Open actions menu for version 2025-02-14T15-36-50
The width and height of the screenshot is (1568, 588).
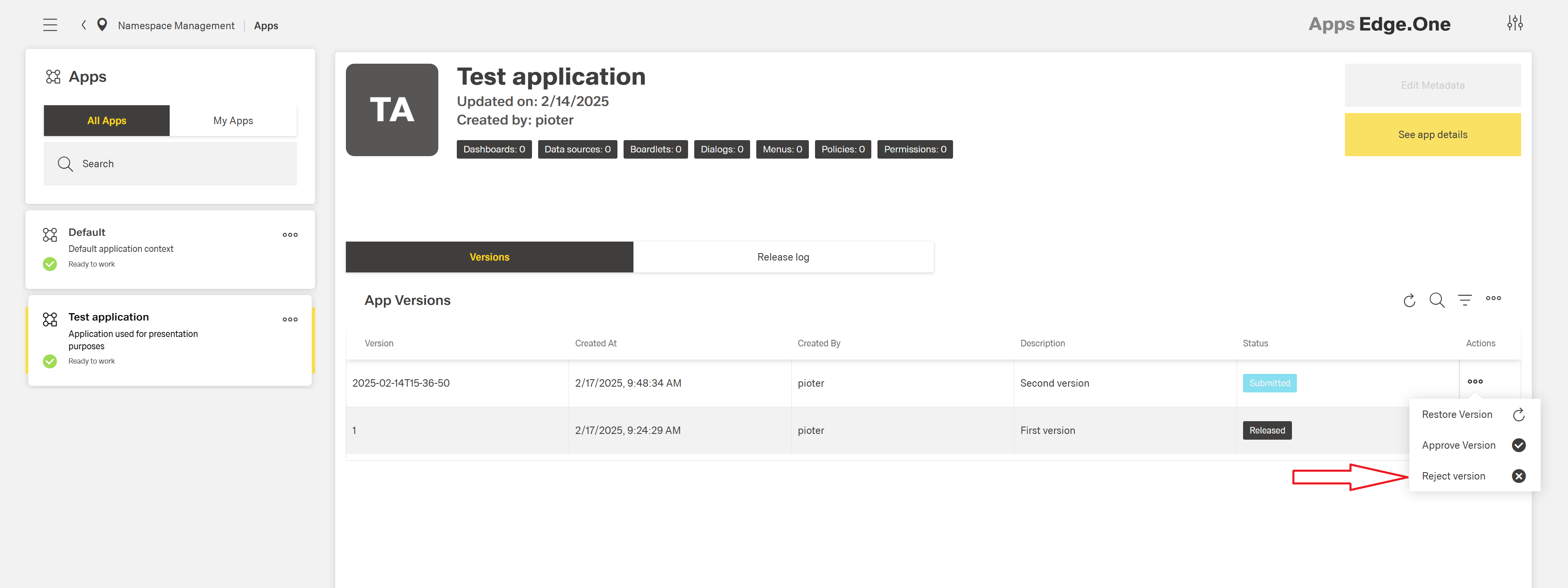[1475, 382]
